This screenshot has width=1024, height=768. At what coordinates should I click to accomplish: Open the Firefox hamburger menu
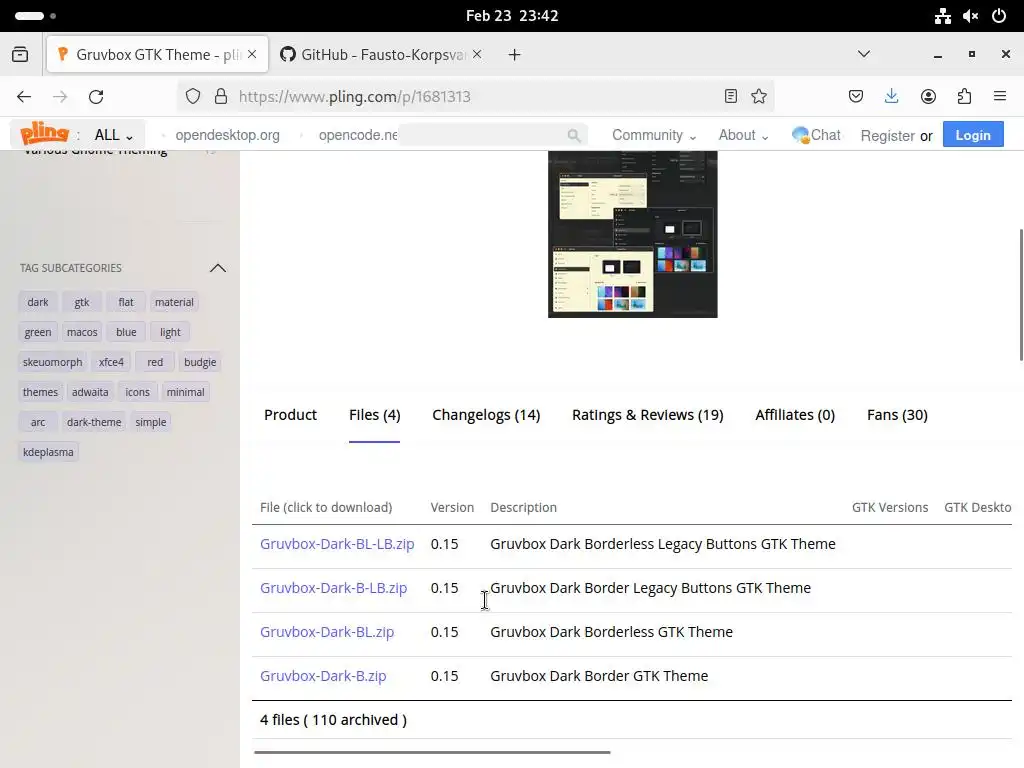point(1000,97)
